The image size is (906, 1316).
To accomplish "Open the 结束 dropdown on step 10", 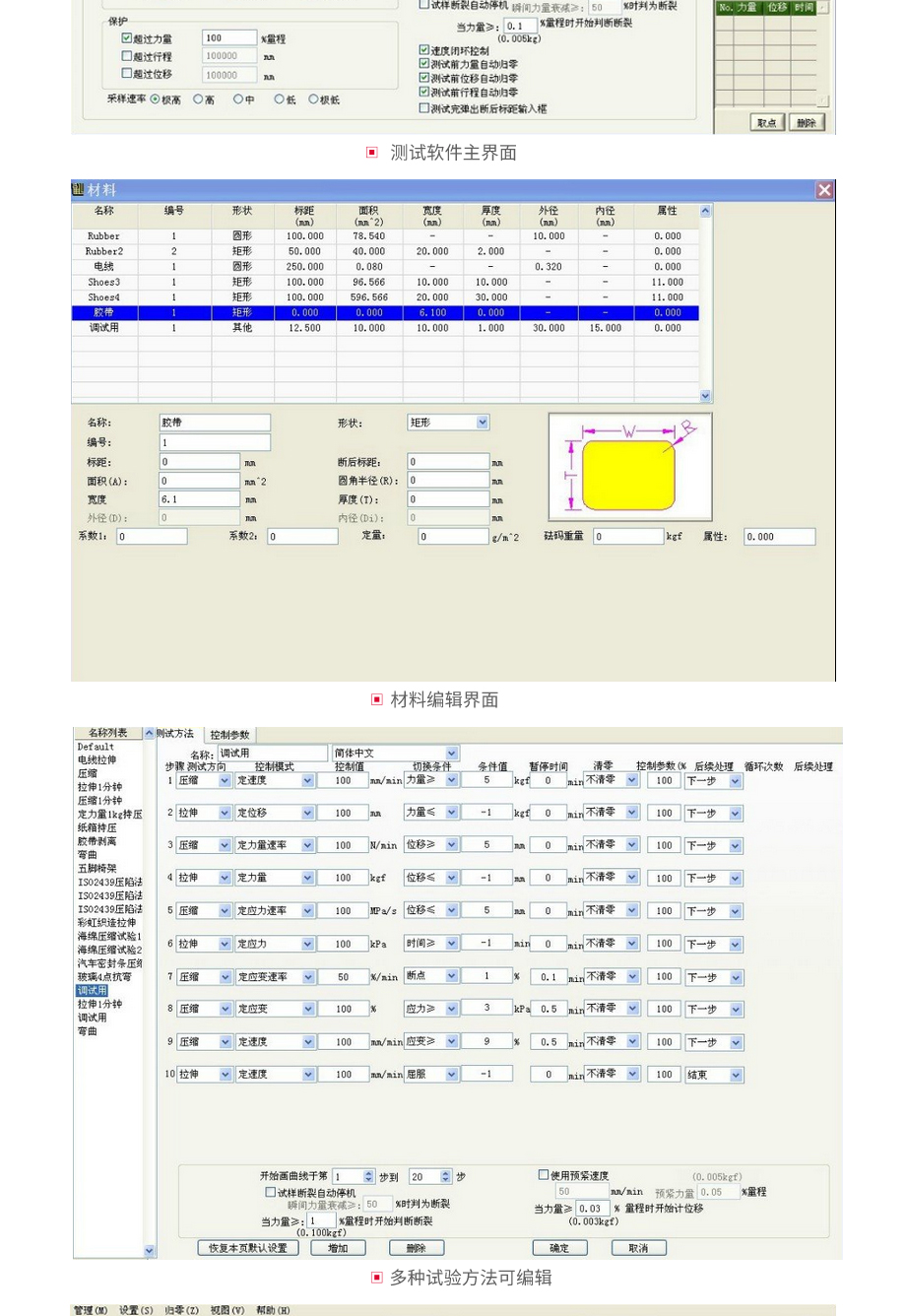I will click(x=736, y=1076).
